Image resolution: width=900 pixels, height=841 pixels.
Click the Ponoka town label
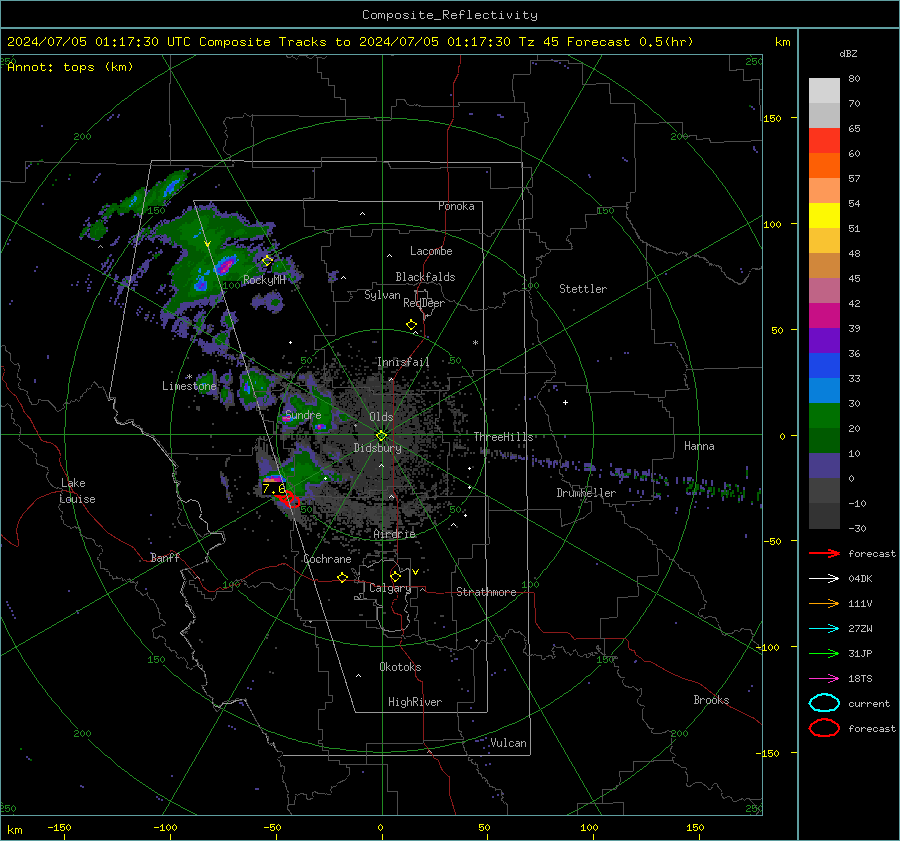(x=456, y=206)
